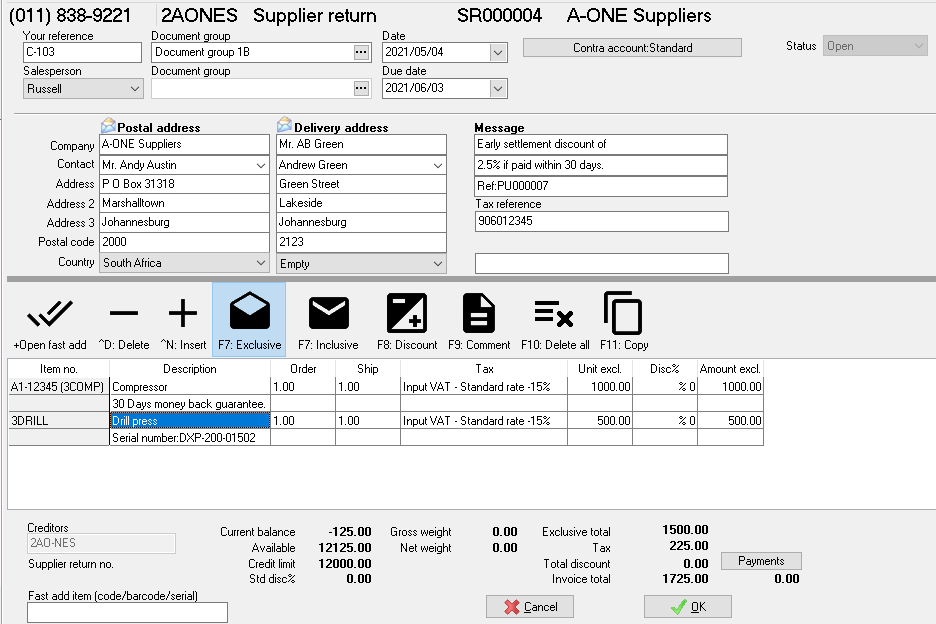Image resolution: width=936 pixels, height=624 pixels.
Task: Insert a new line with the plus icon
Action: (183, 315)
